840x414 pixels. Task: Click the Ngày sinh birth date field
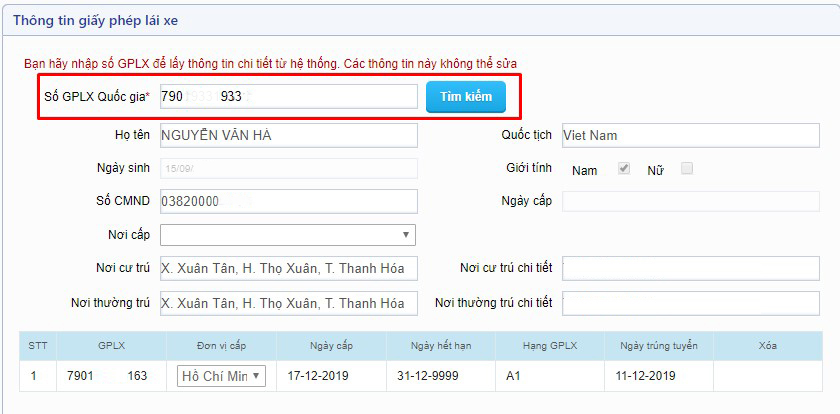point(287,169)
